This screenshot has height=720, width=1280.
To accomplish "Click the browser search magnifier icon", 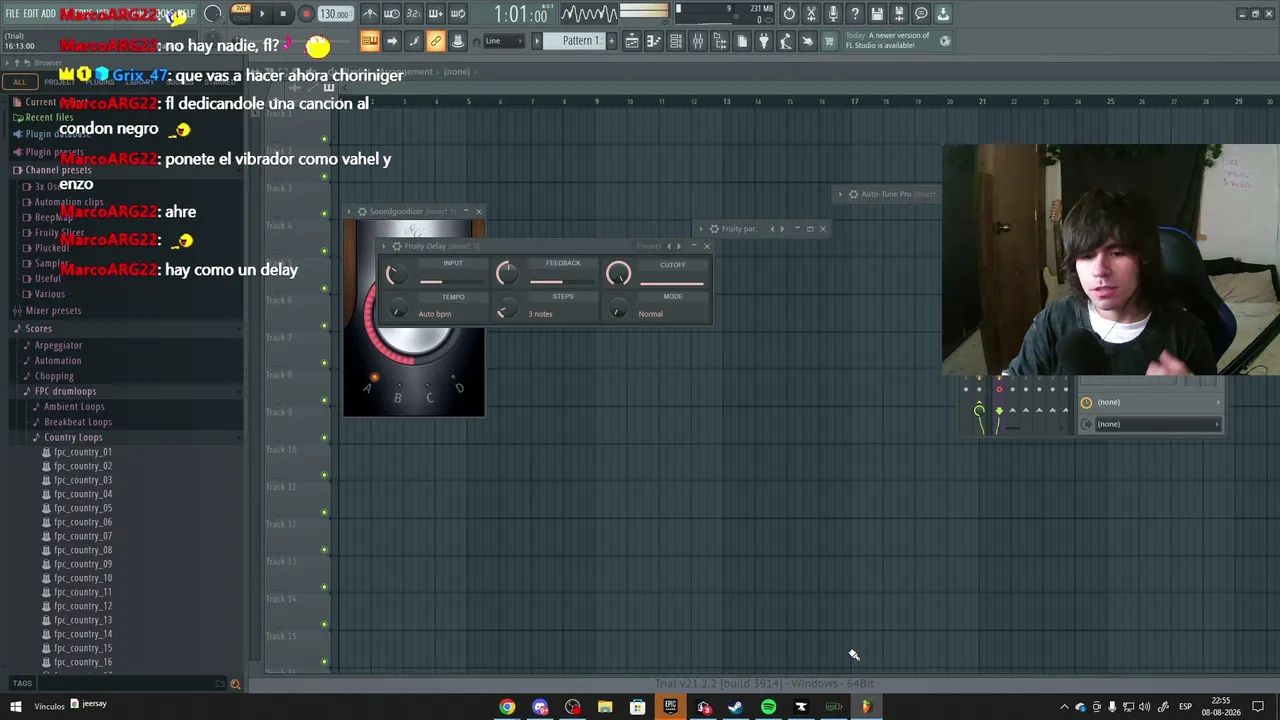I will click(235, 684).
